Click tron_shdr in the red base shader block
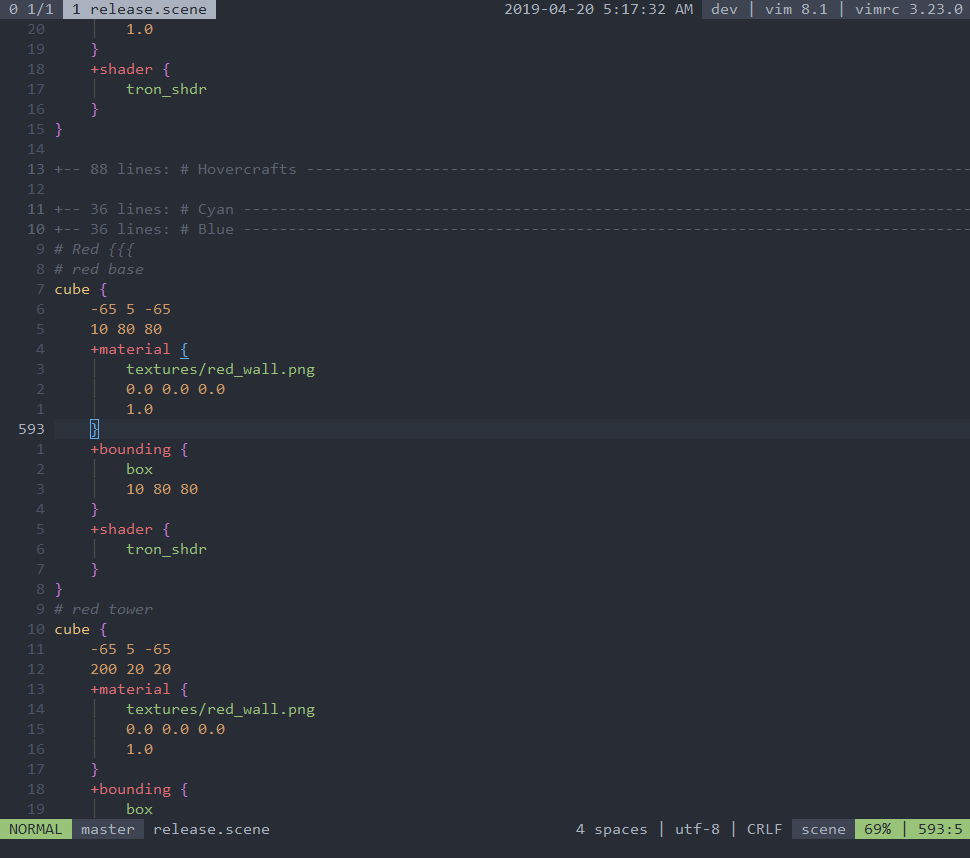Screen dimensions: 970x858 166,549
